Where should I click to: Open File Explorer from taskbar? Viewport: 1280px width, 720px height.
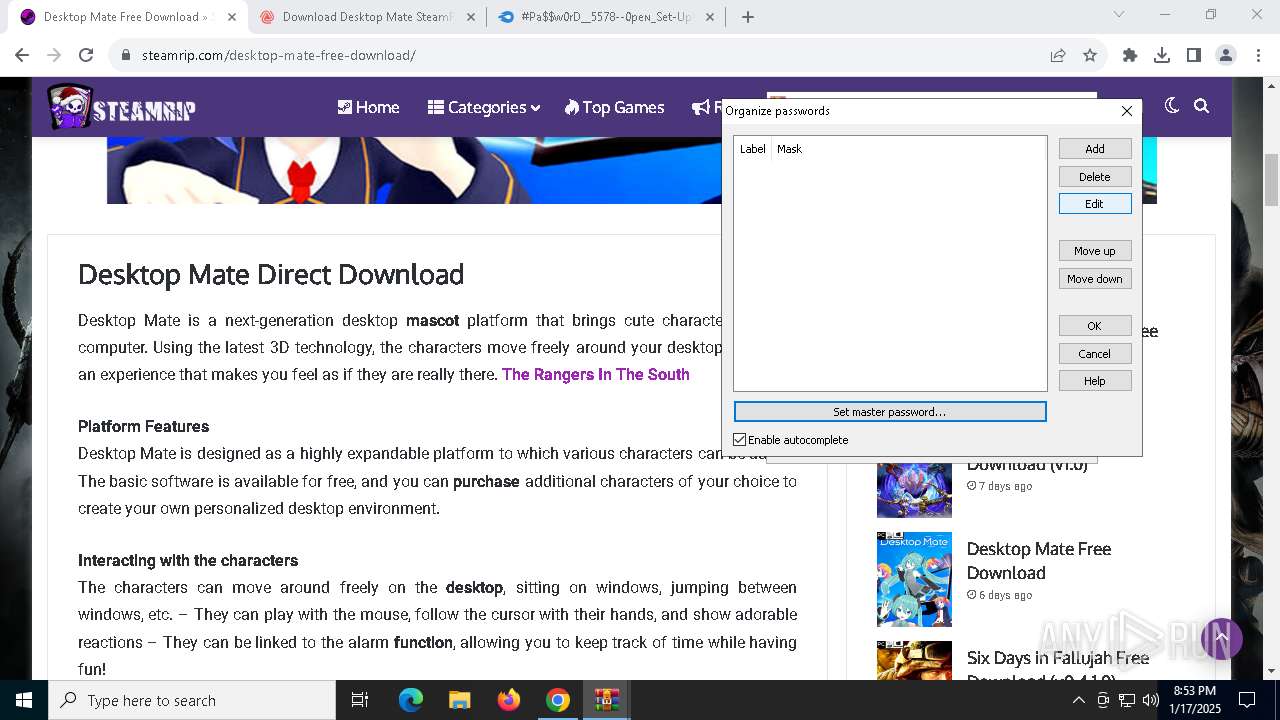(459, 700)
